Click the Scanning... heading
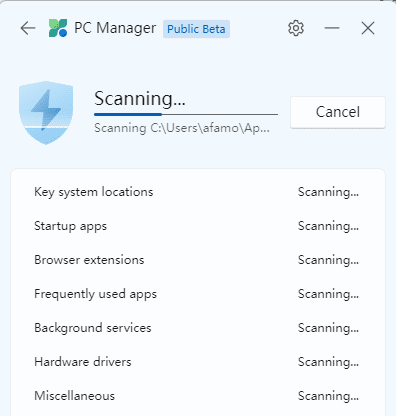Image resolution: width=396 pixels, height=416 pixels. click(140, 99)
